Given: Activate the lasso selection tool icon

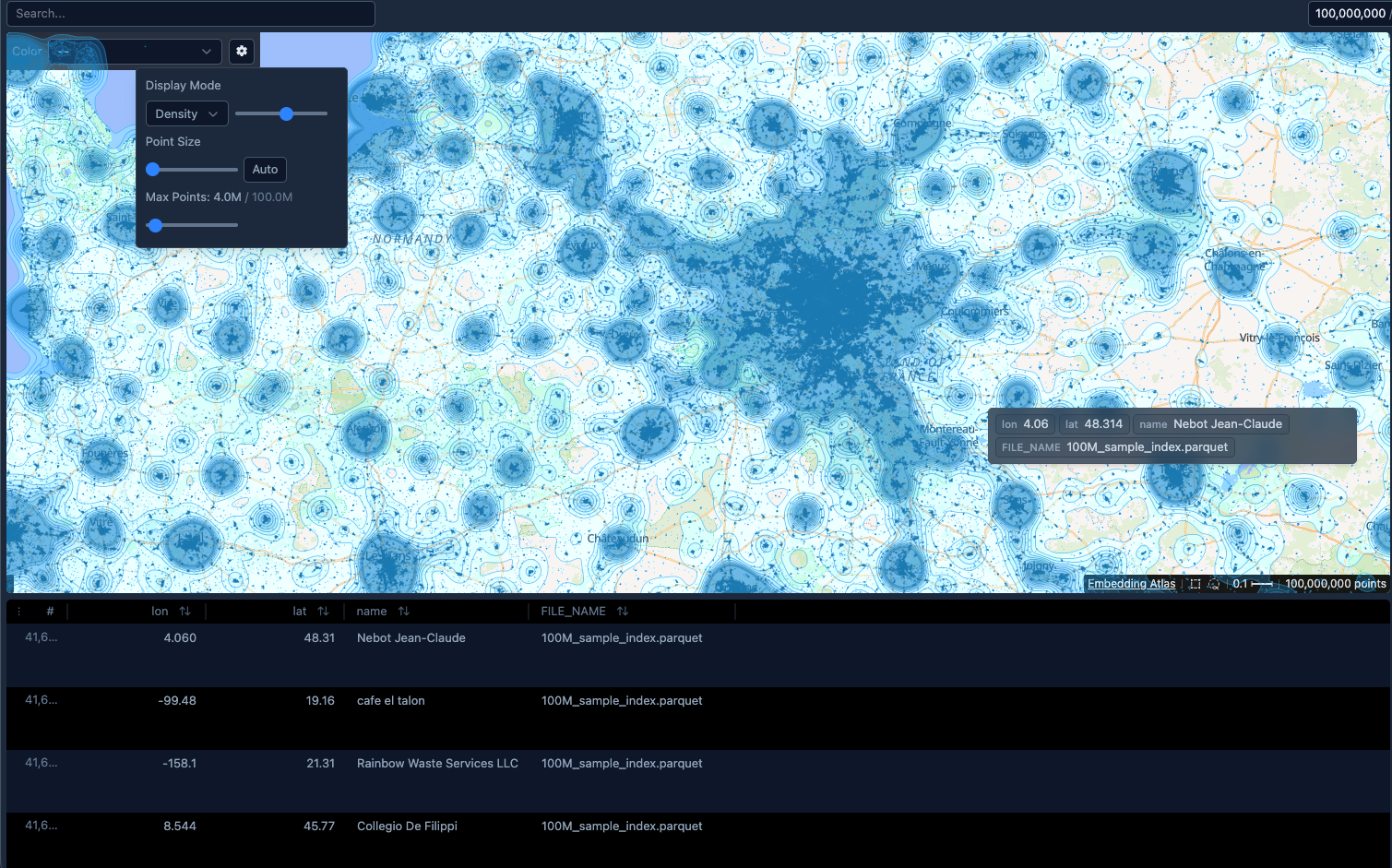Looking at the screenshot, I should click(1214, 584).
